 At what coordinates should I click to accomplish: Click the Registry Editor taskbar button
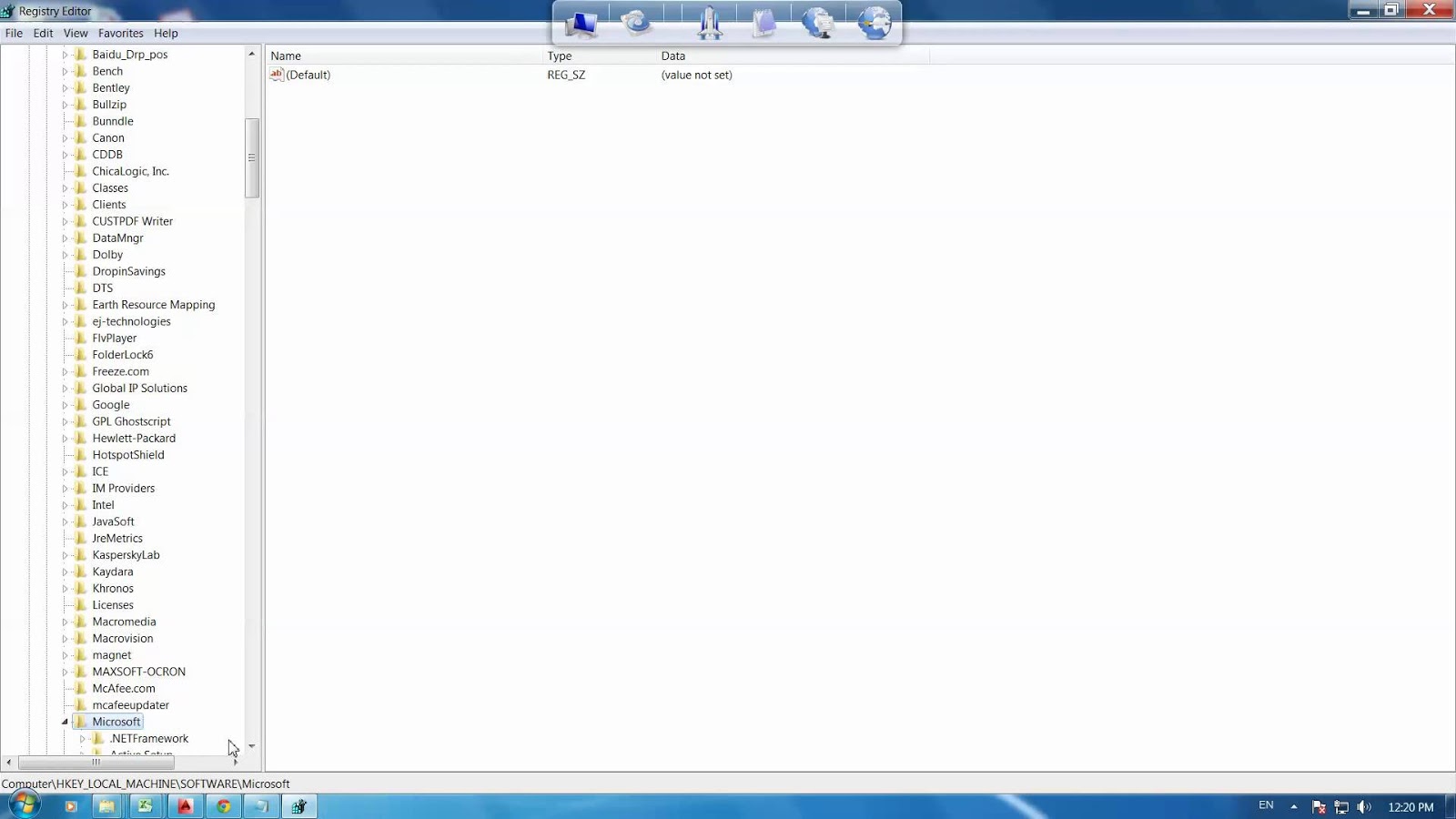pos(299,806)
